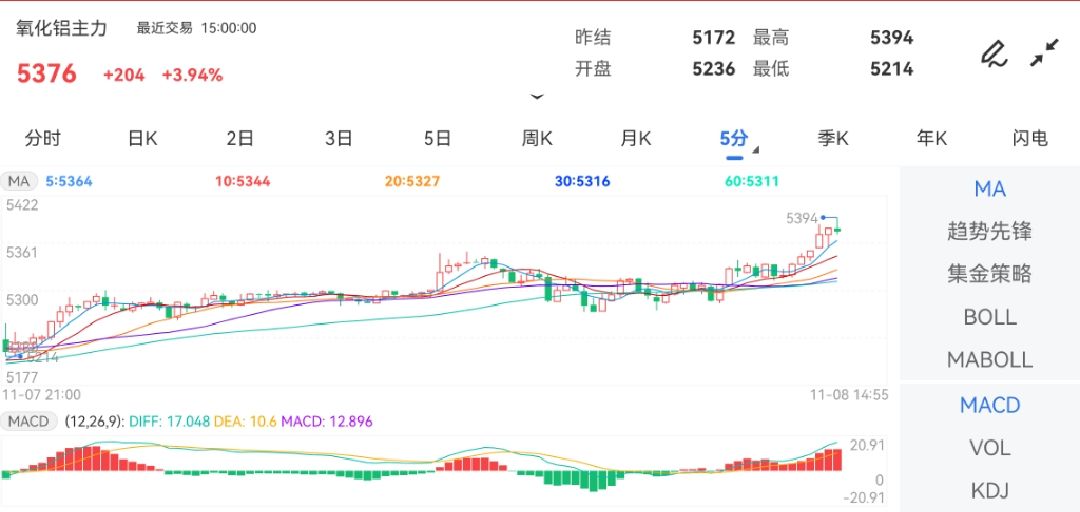The height and width of the screenshot is (512, 1080).
Task: Click the 氧化铝主力 contract name
Action: pos(62,29)
